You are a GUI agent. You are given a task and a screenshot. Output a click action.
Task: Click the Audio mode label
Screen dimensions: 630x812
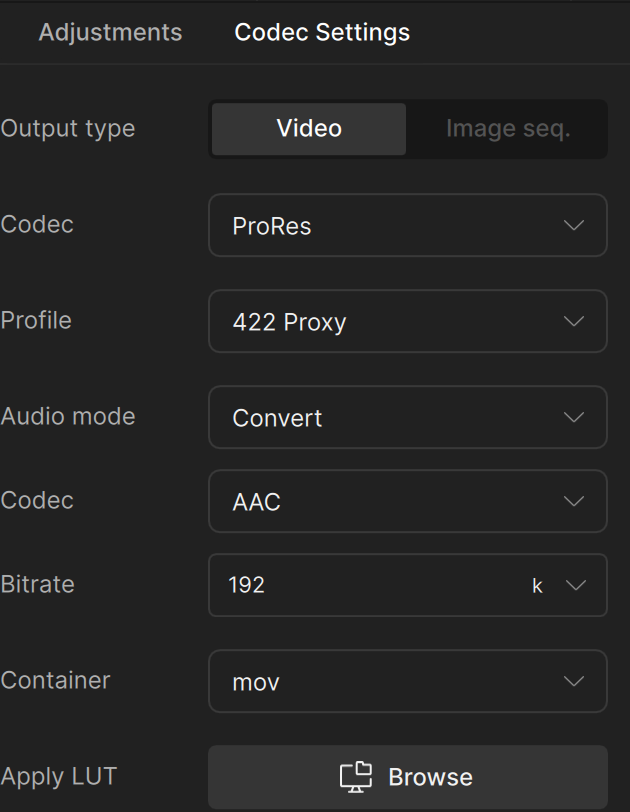click(x=68, y=416)
